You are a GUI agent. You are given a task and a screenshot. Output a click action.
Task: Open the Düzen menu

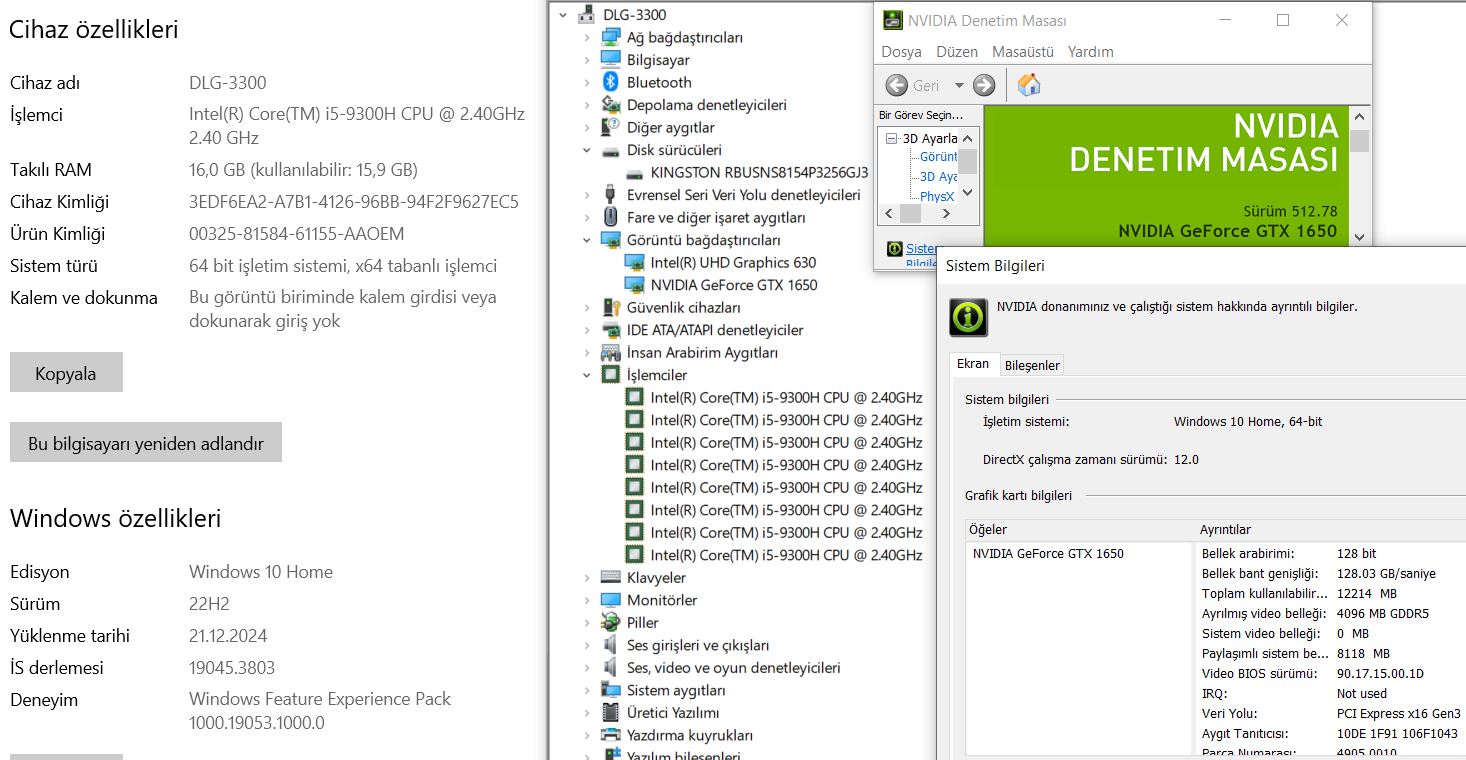[957, 51]
